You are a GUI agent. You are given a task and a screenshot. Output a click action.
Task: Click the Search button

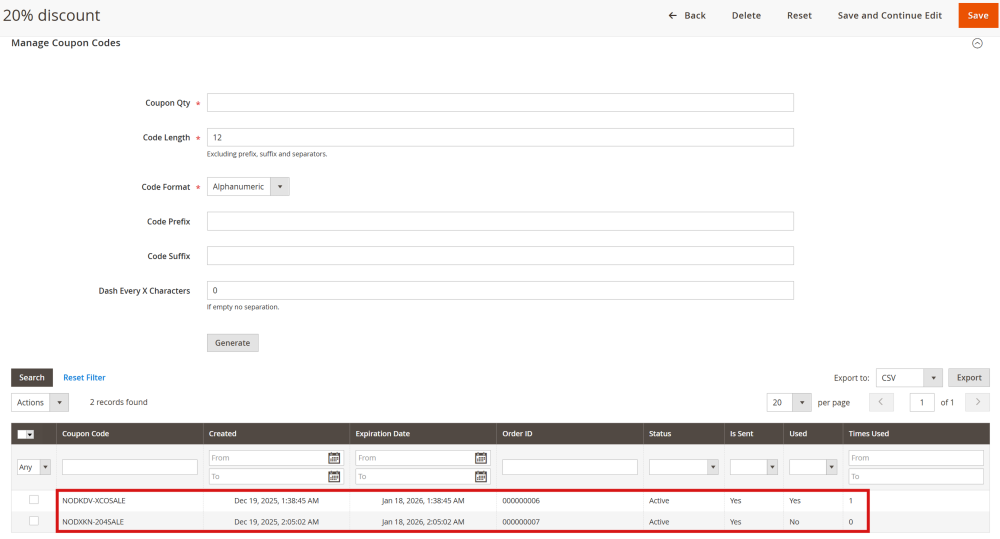click(x=32, y=378)
